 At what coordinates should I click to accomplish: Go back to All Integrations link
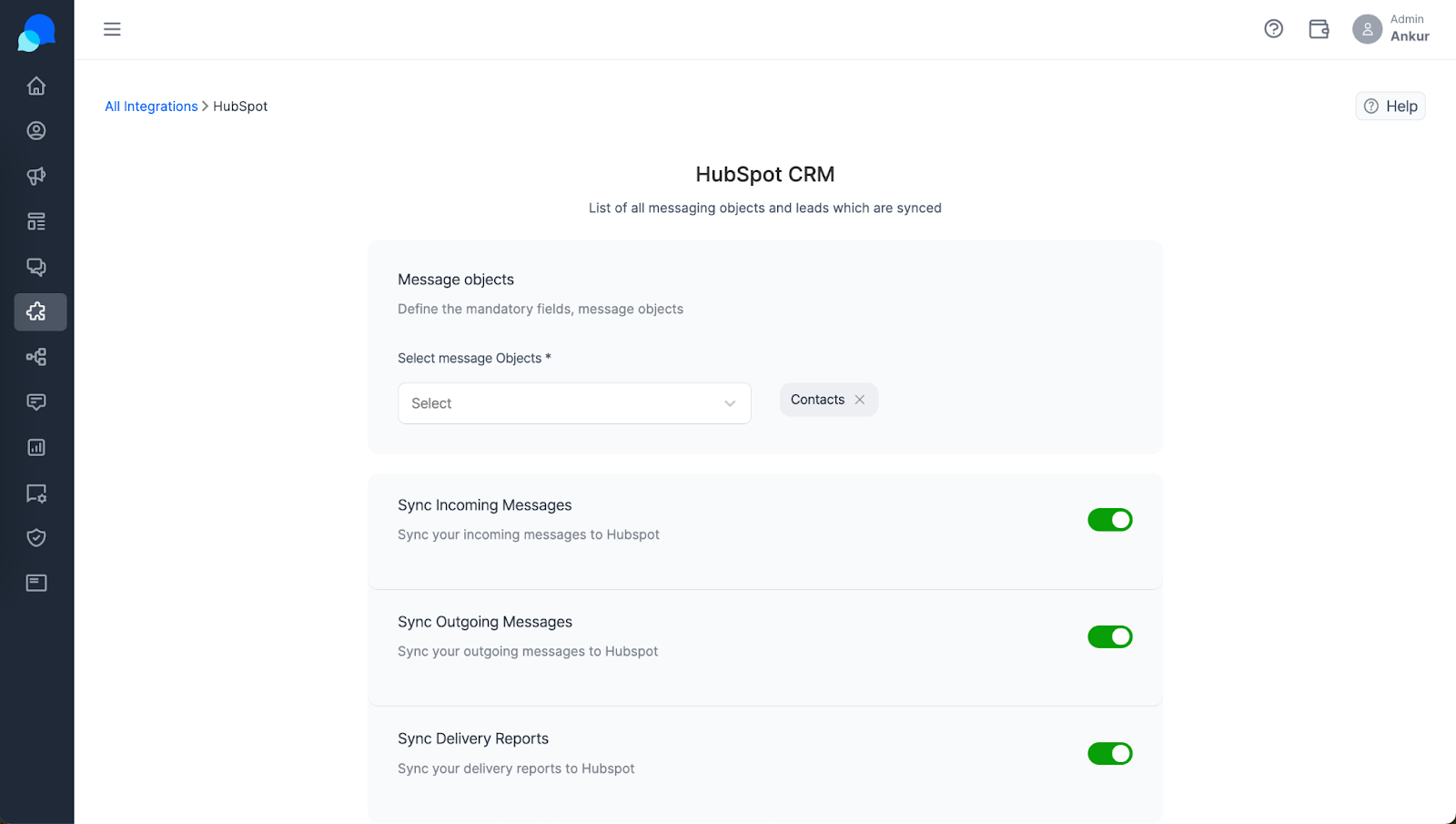pos(151,107)
